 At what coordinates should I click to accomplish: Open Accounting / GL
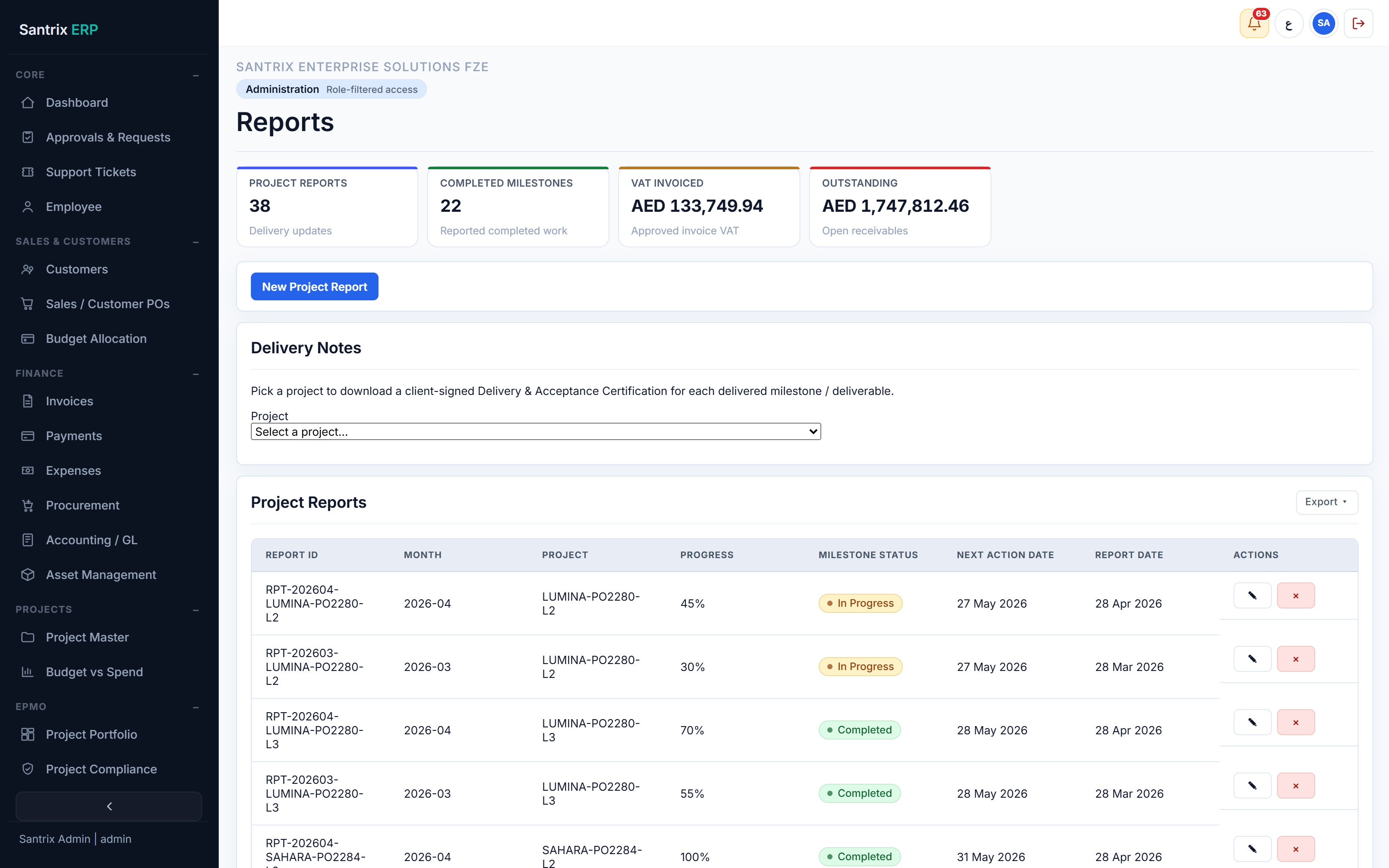click(x=109, y=540)
